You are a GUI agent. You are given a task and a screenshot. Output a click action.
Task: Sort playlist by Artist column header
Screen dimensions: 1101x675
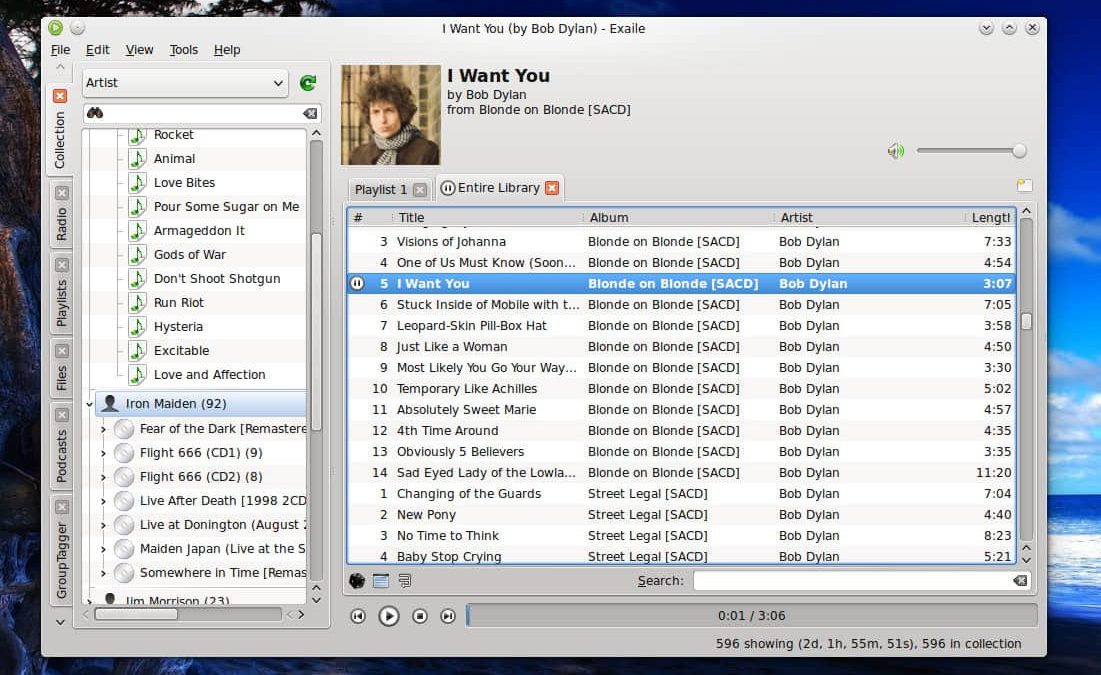870,218
